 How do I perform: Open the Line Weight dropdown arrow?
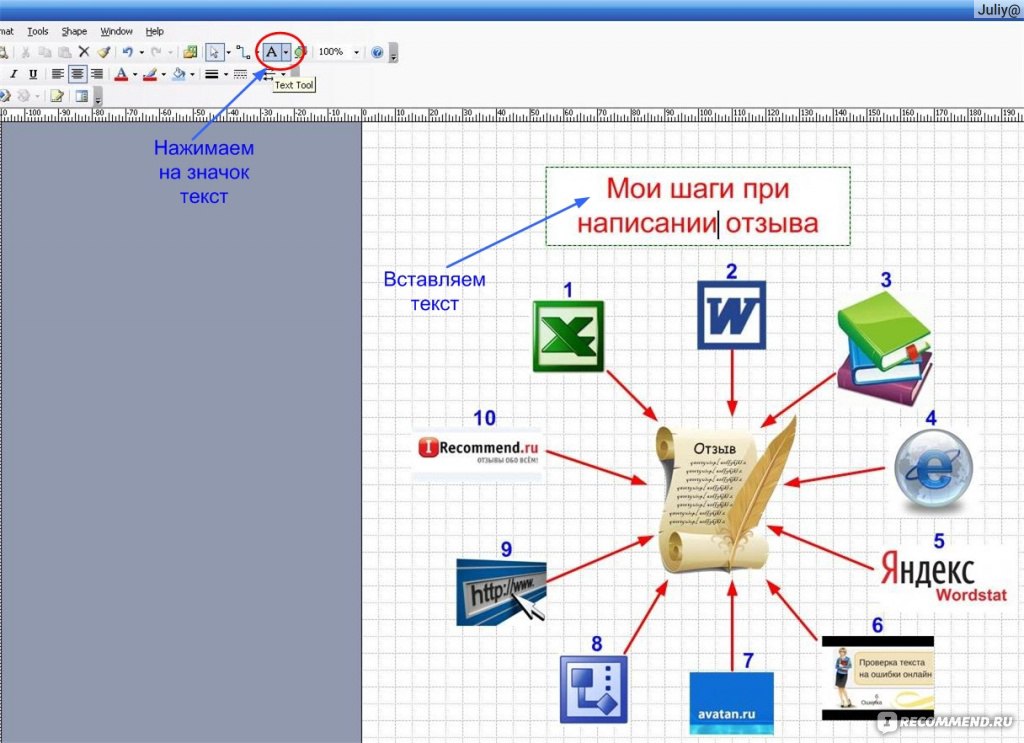[226, 74]
